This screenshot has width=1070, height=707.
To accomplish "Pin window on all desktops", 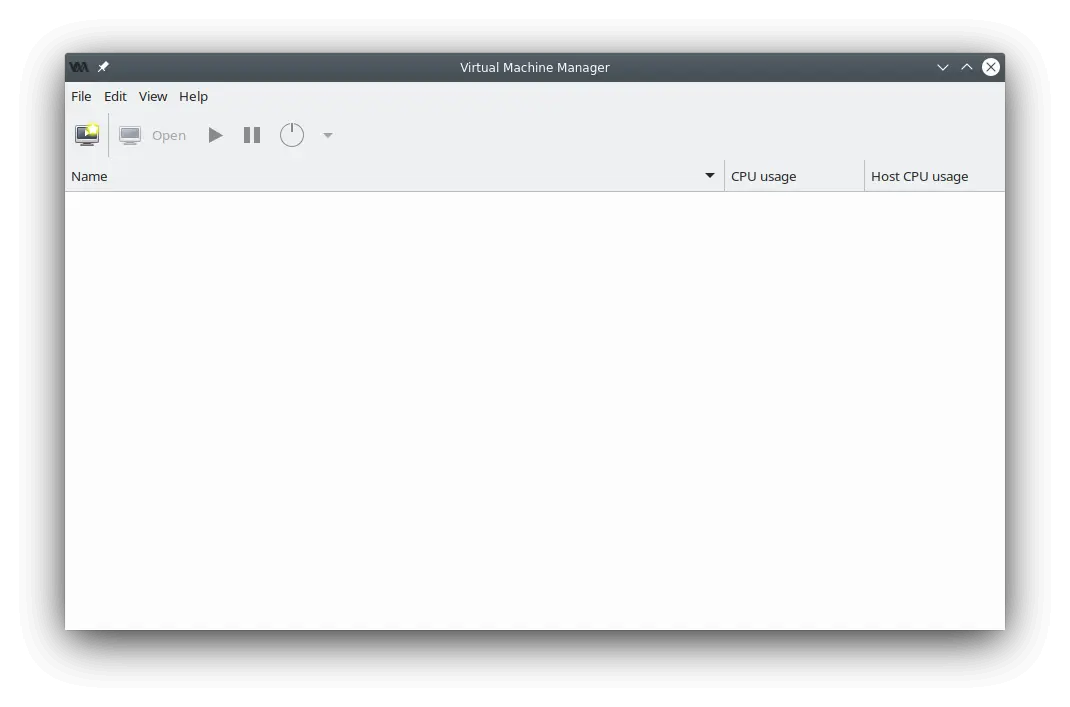I will point(103,67).
